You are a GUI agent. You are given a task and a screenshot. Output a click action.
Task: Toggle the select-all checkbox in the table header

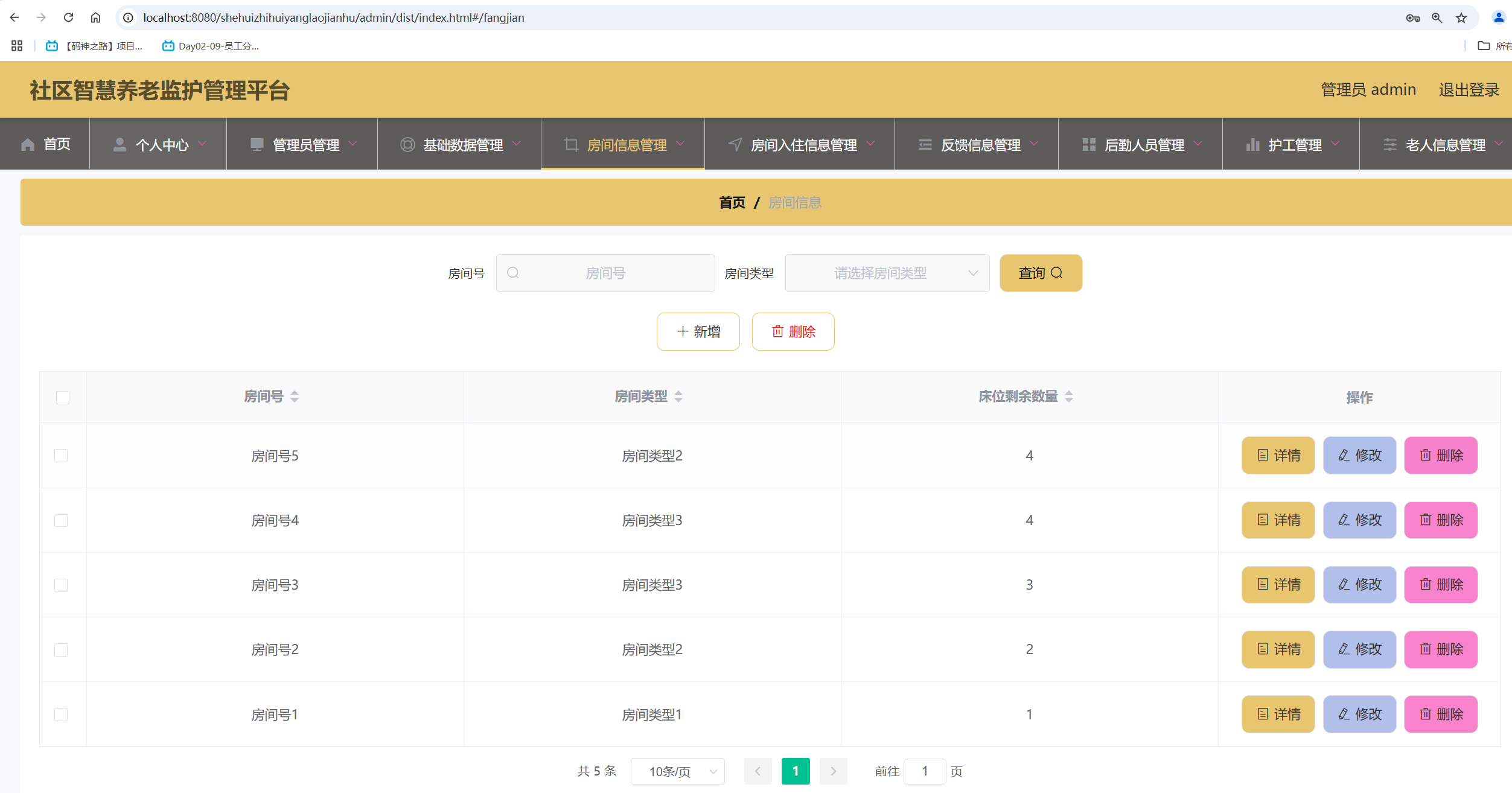coord(62,396)
